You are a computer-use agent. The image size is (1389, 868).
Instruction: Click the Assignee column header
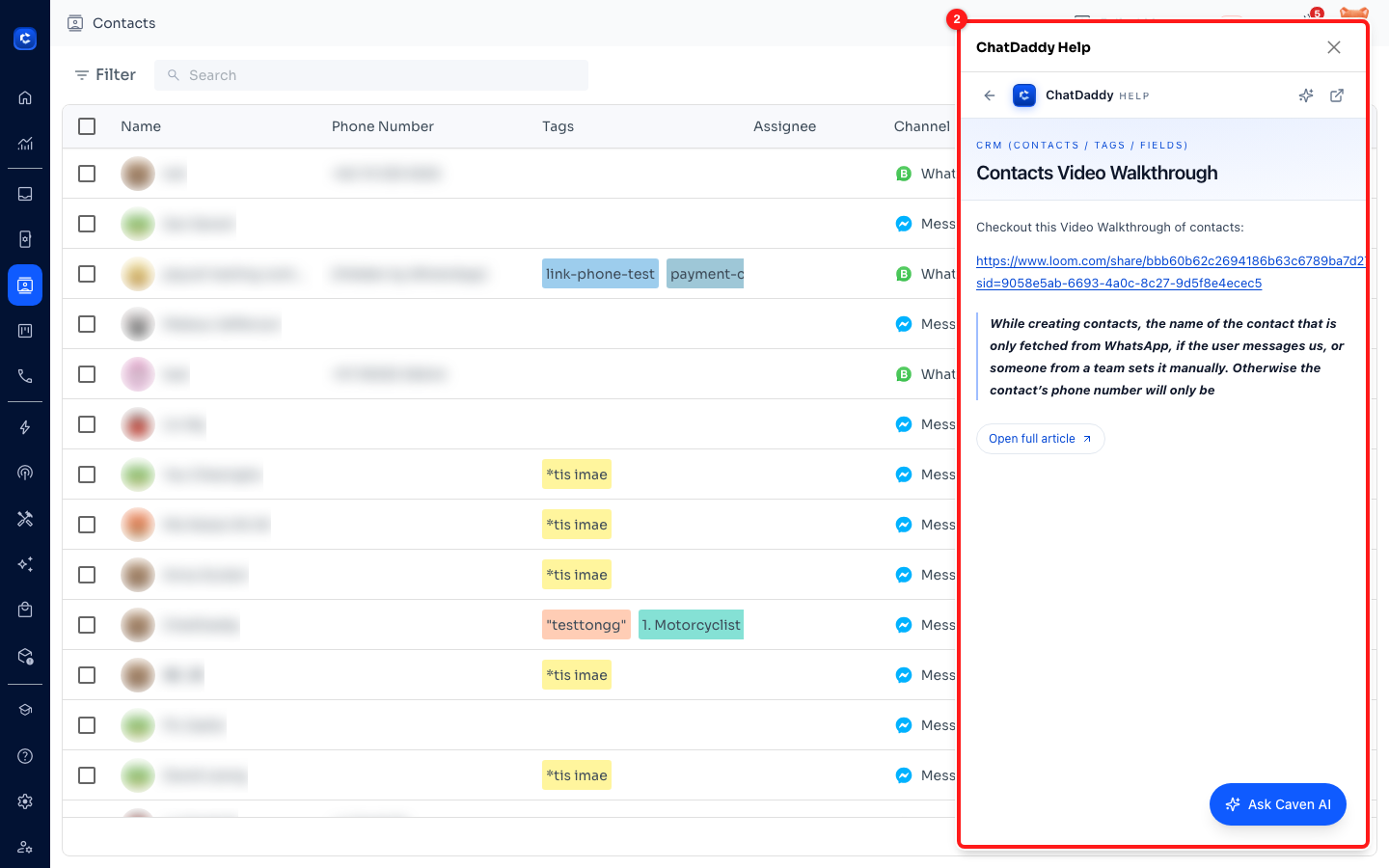pos(785,126)
